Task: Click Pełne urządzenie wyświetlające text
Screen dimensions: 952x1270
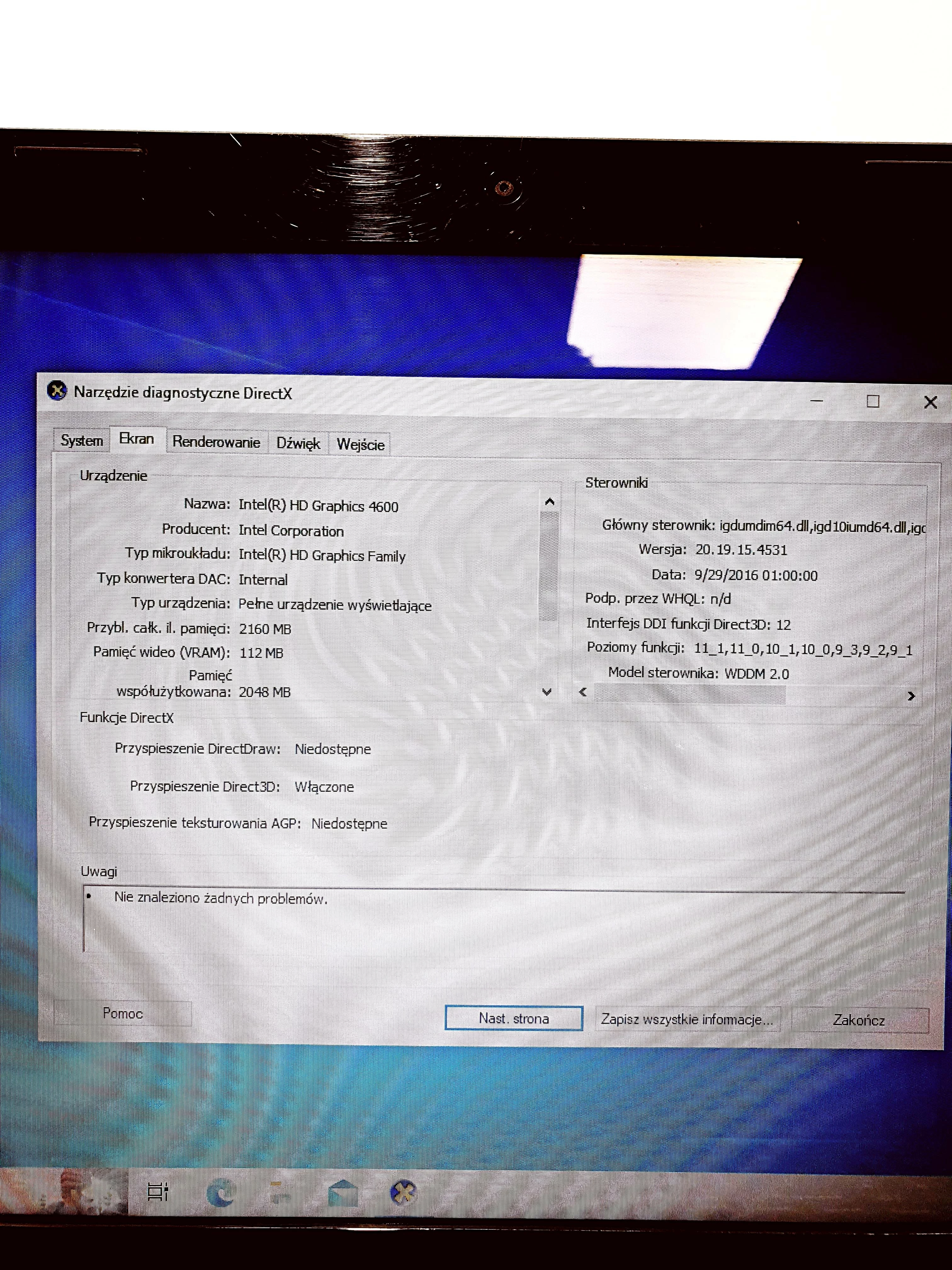Action: pos(335,605)
